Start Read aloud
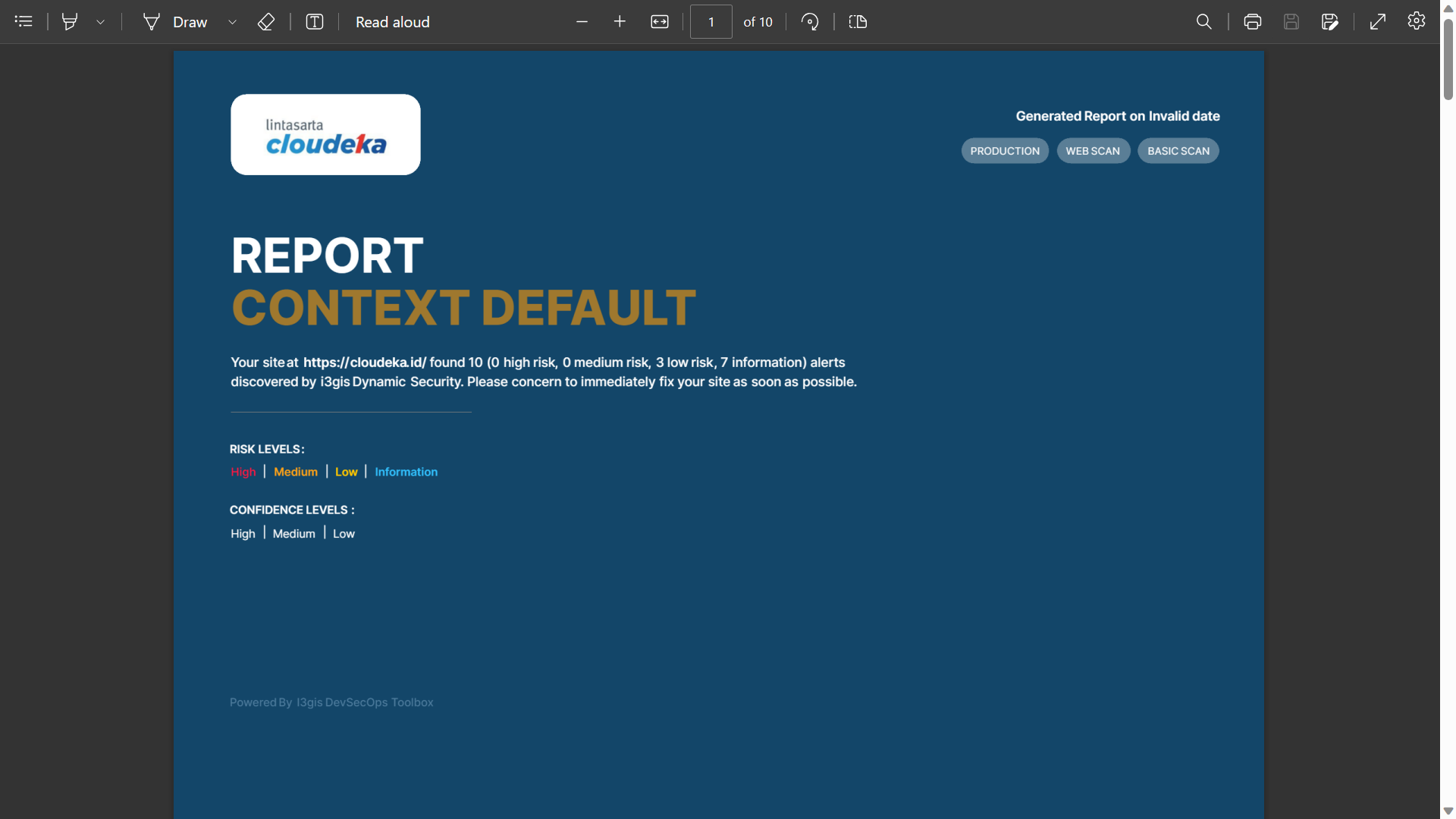Viewport: 1456px width, 819px height. point(392,22)
